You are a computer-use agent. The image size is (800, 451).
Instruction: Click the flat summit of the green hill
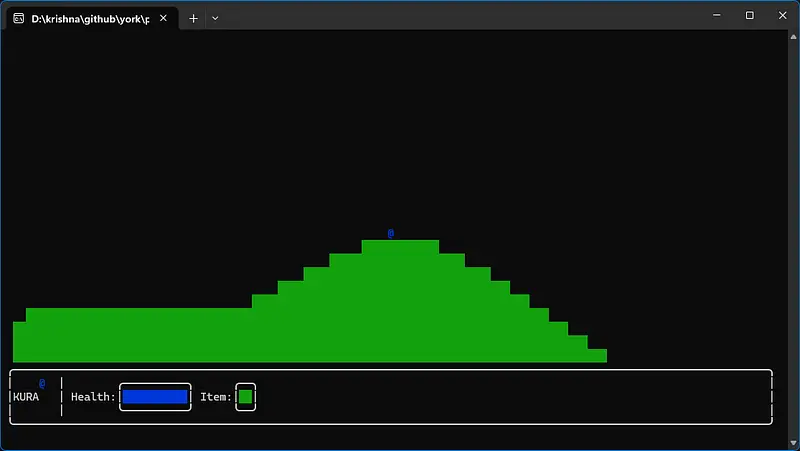pyautogui.click(x=400, y=247)
